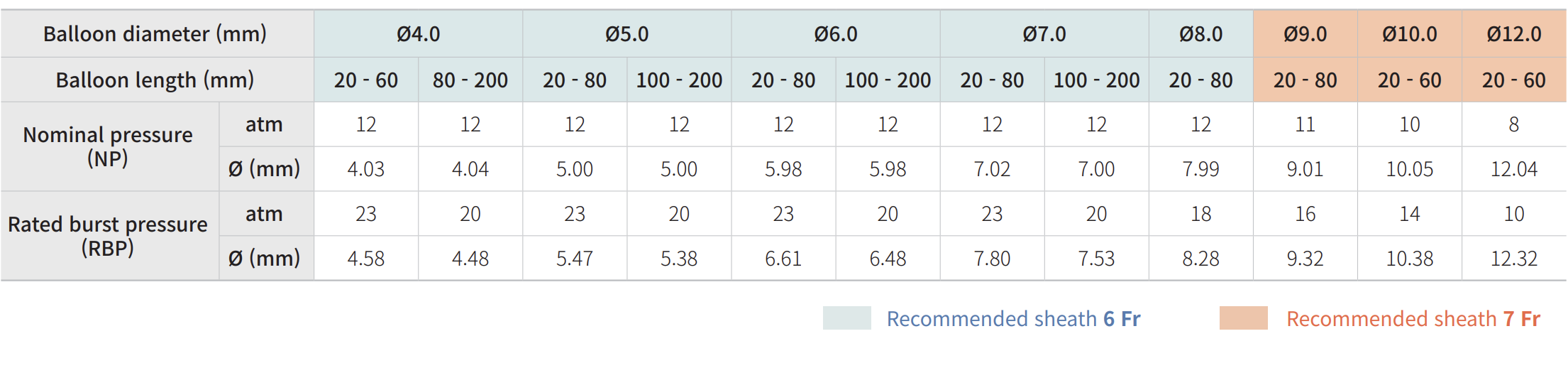Click the 'Balloon diameter (mm)' row header
Viewport: 1568px width, 368px height.
(x=155, y=34)
